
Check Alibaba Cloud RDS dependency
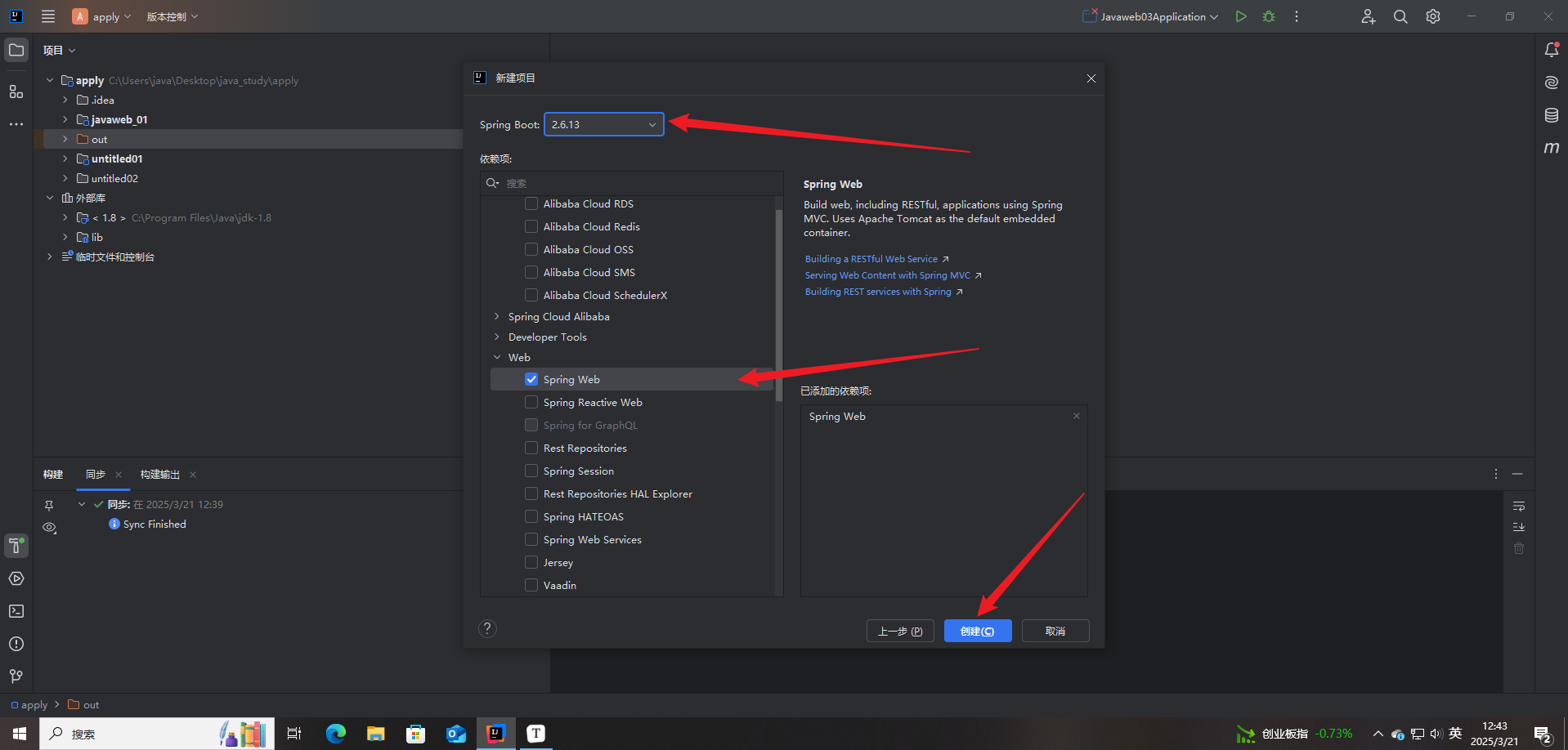531,203
